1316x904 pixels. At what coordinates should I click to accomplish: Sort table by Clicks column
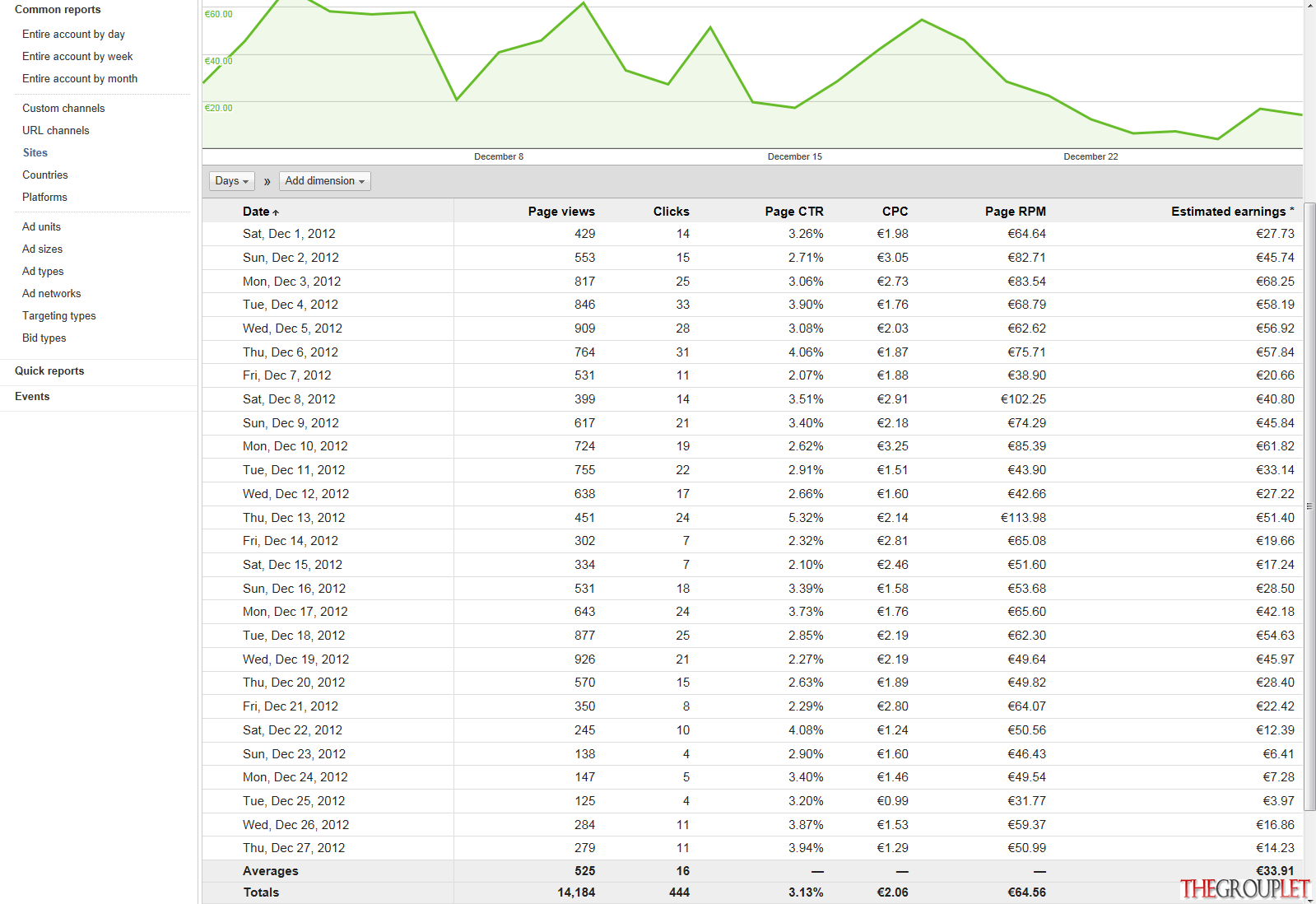tap(671, 212)
